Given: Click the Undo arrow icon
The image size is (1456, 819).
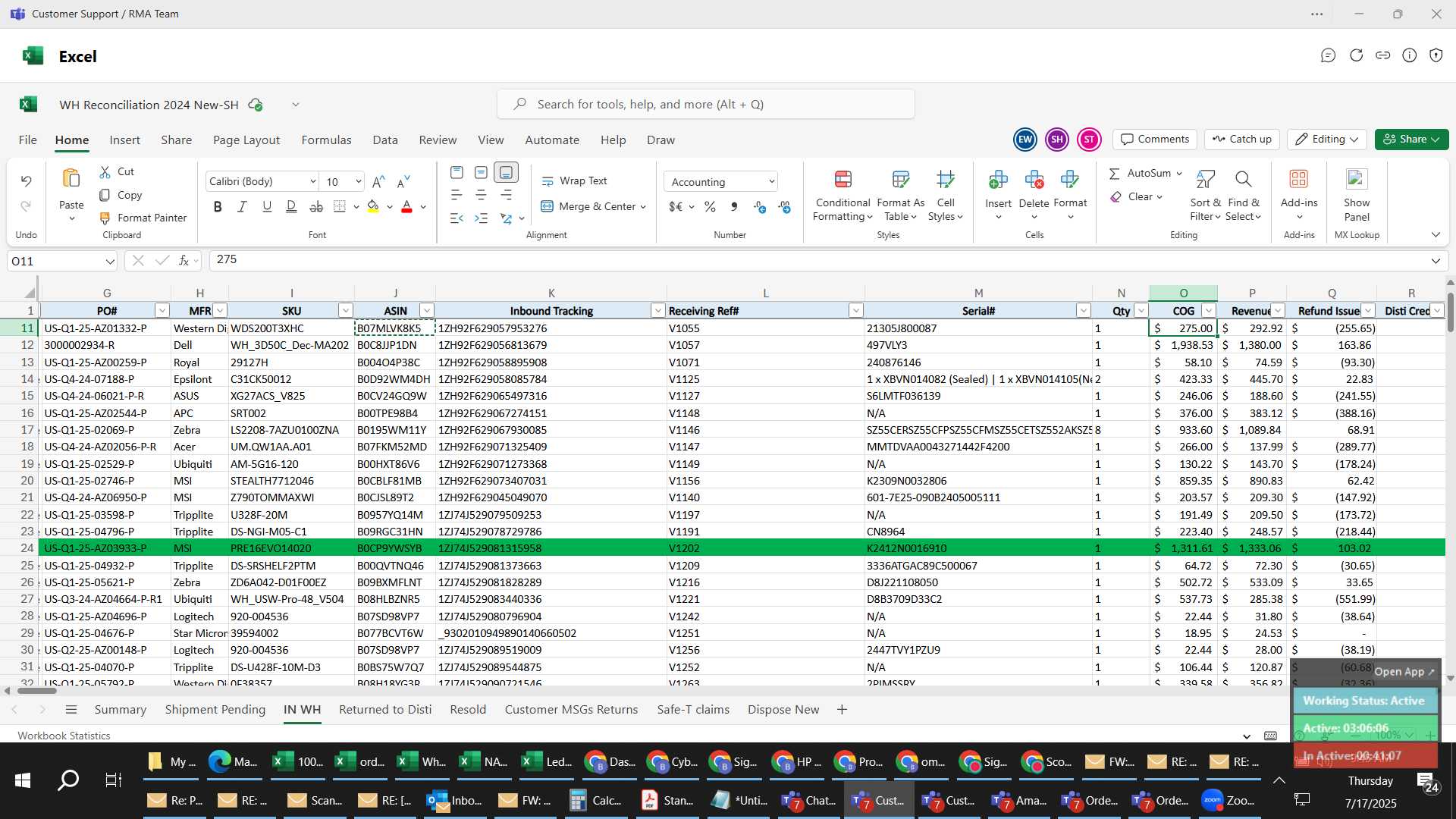Looking at the screenshot, I should coord(26,181).
